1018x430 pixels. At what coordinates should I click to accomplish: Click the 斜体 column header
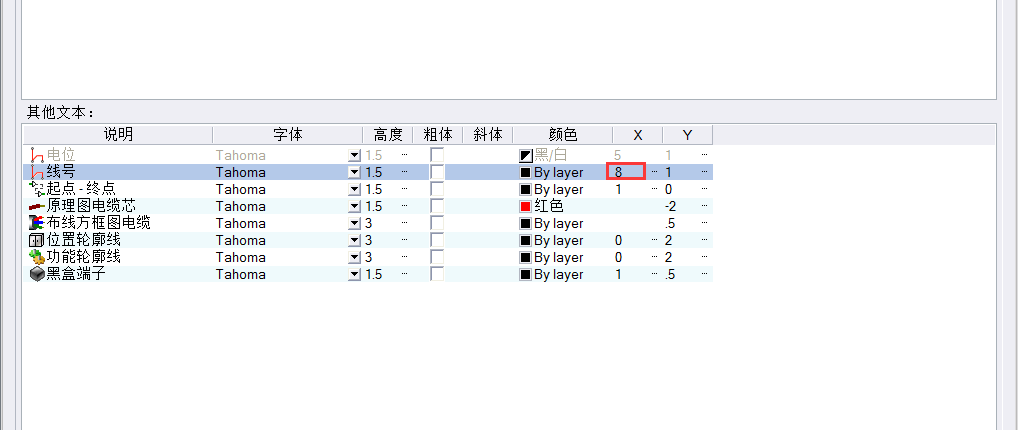[488, 134]
